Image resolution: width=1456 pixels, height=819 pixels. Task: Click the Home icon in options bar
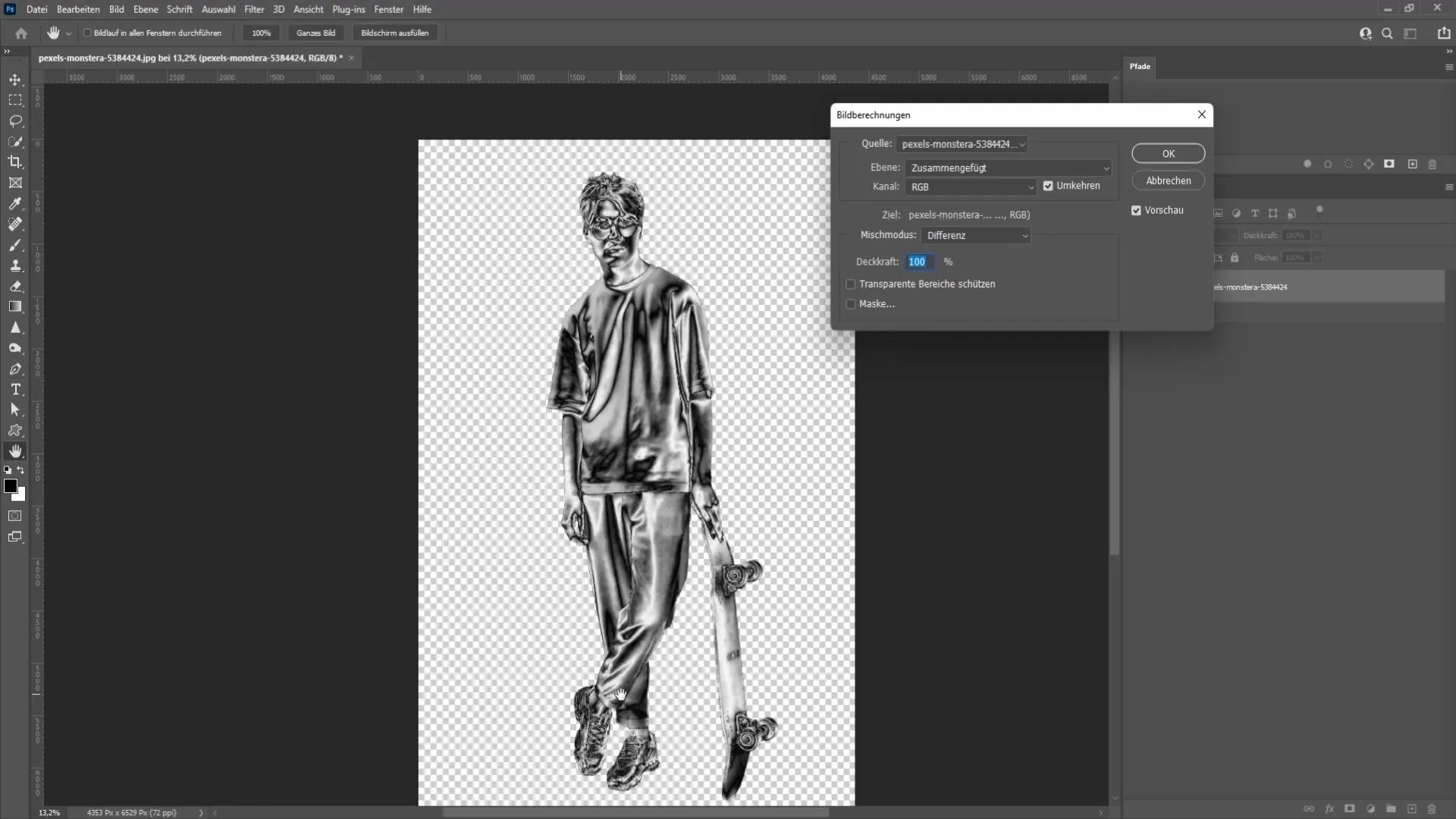tap(21, 33)
